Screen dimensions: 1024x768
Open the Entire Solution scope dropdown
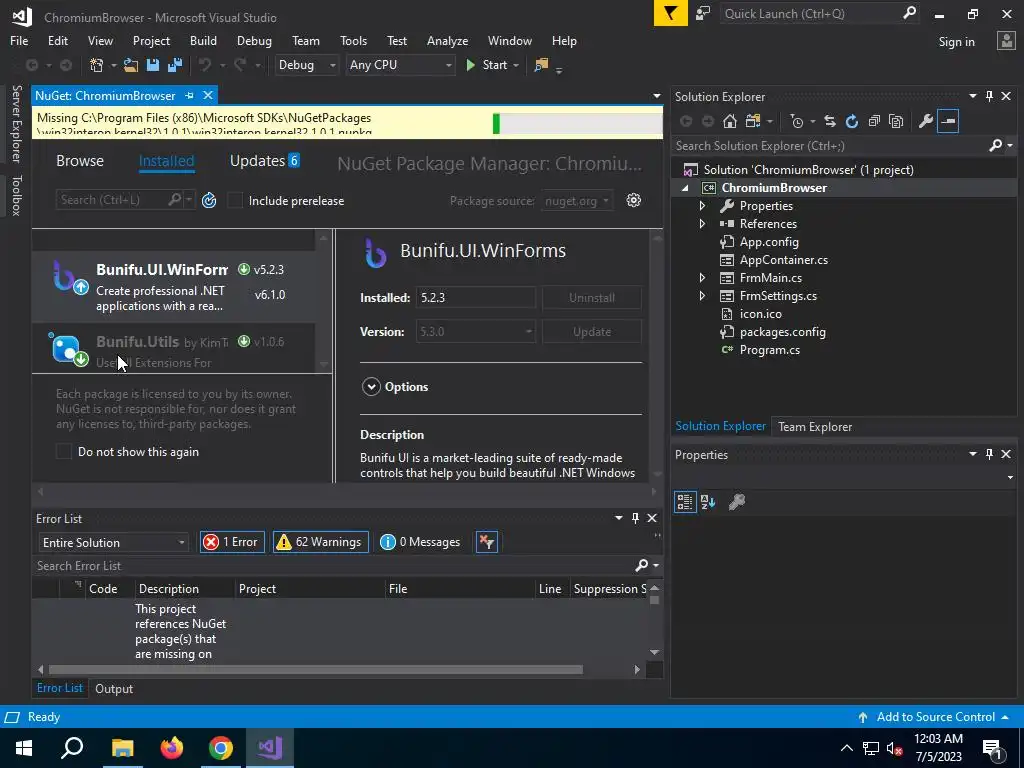click(x=113, y=542)
